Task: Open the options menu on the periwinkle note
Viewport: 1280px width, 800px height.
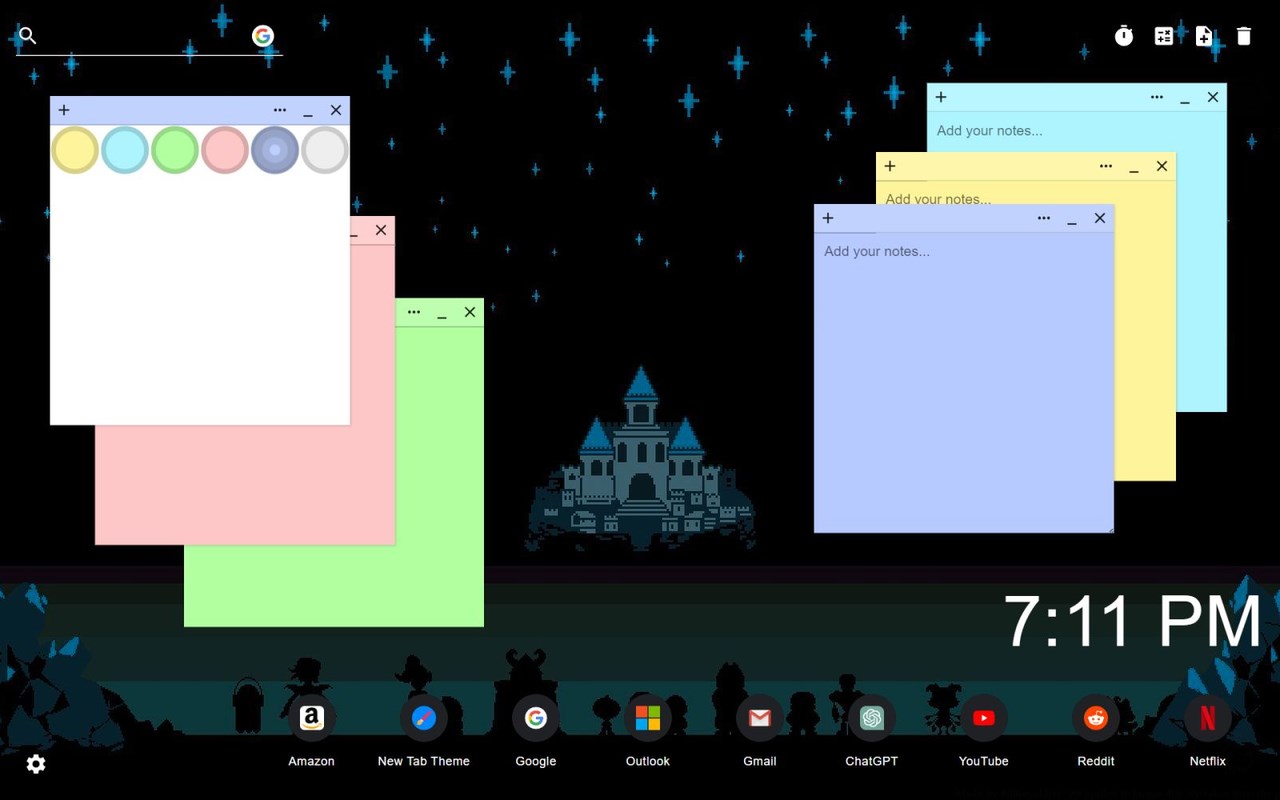Action: click(x=1044, y=218)
